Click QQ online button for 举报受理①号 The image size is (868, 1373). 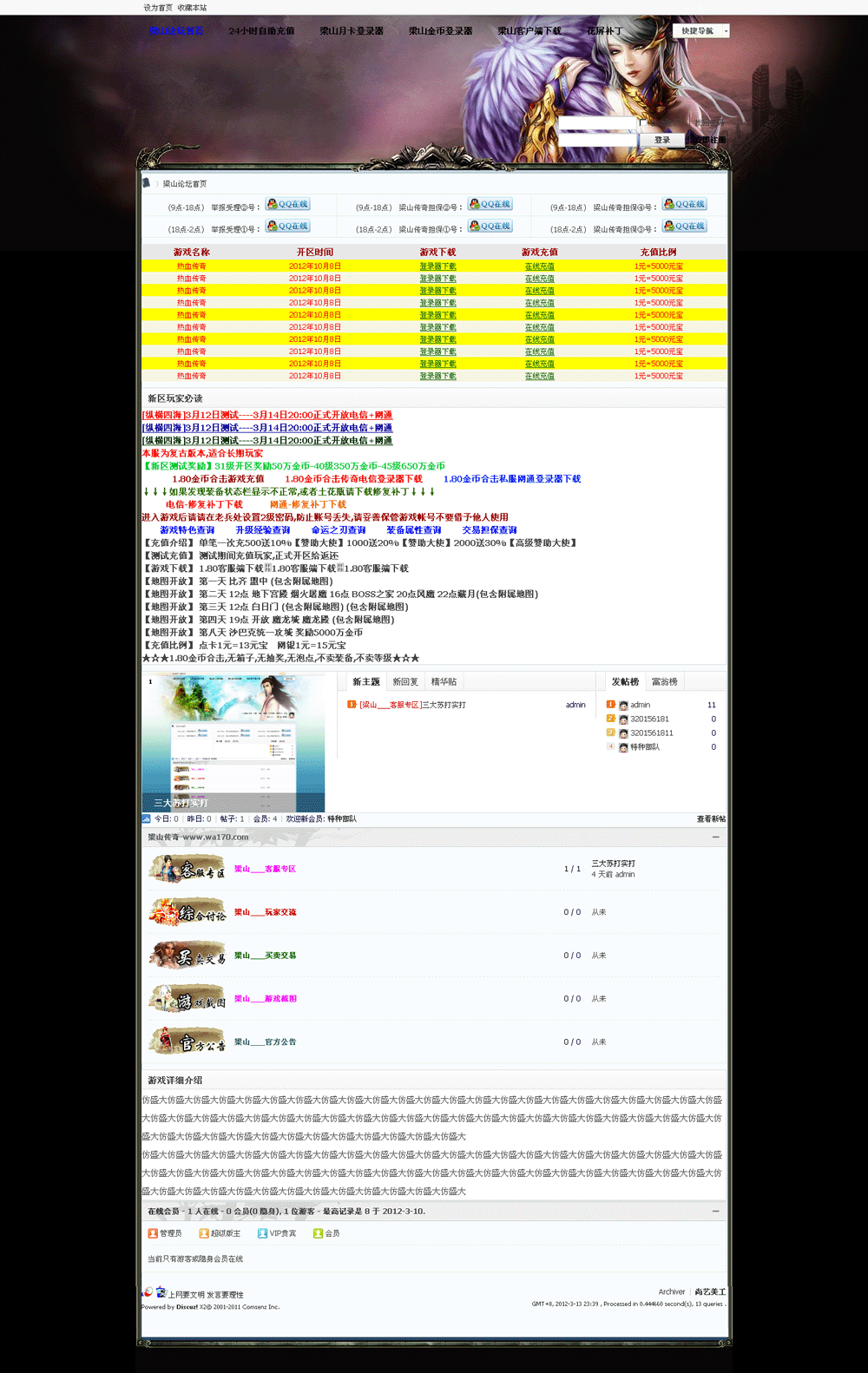point(287,226)
